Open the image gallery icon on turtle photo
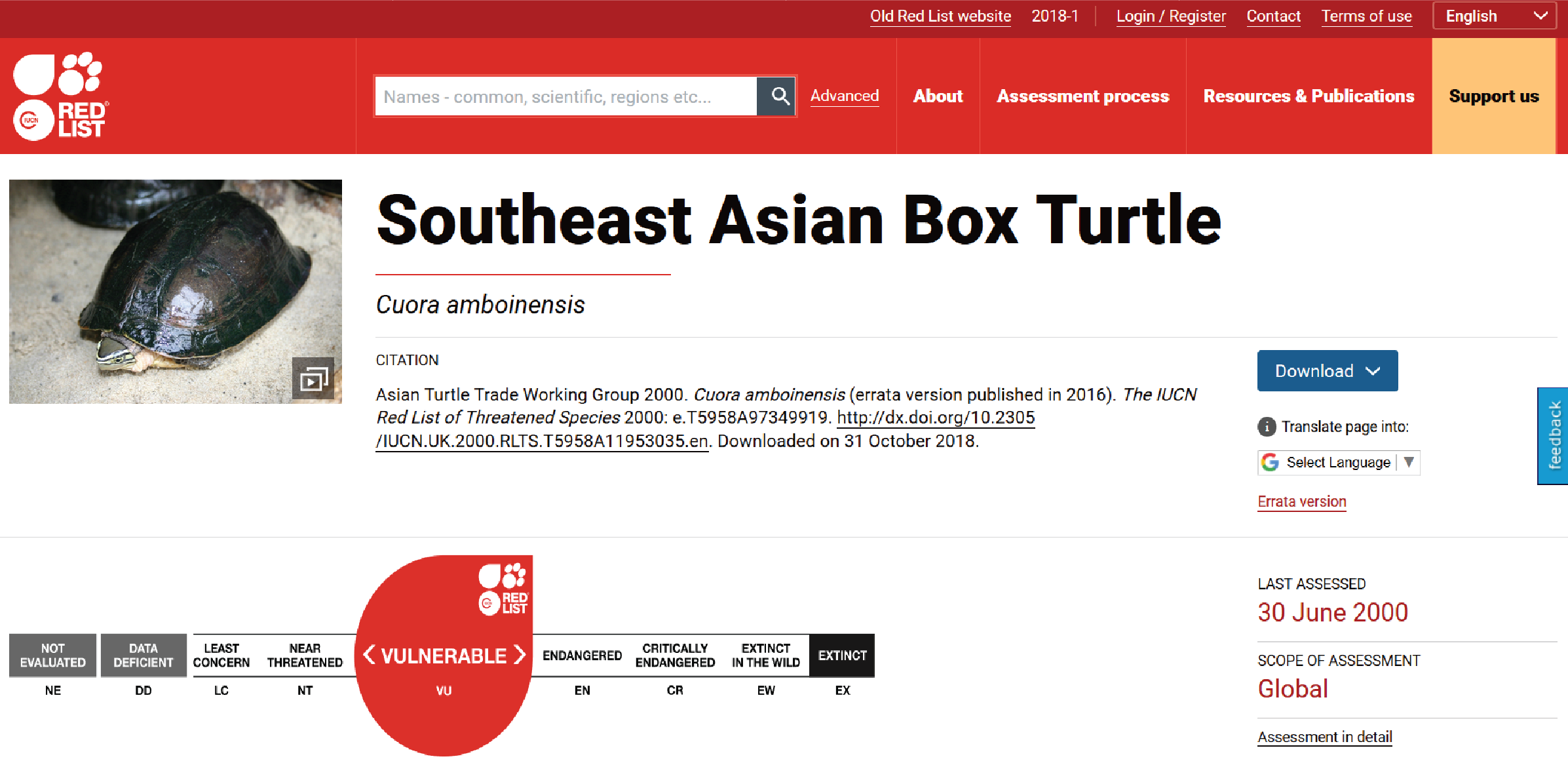 (x=313, y=378)
